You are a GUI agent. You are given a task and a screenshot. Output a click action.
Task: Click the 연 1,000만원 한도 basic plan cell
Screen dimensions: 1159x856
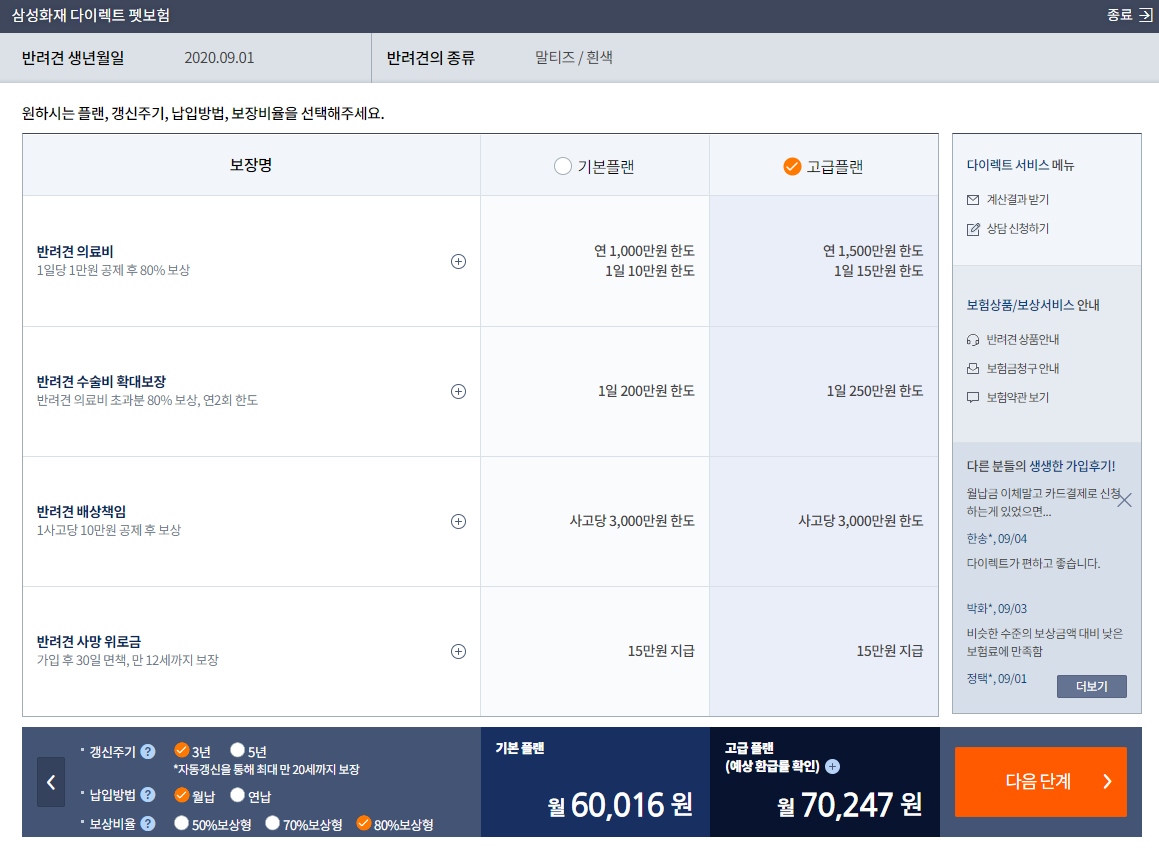coord(645,251)
